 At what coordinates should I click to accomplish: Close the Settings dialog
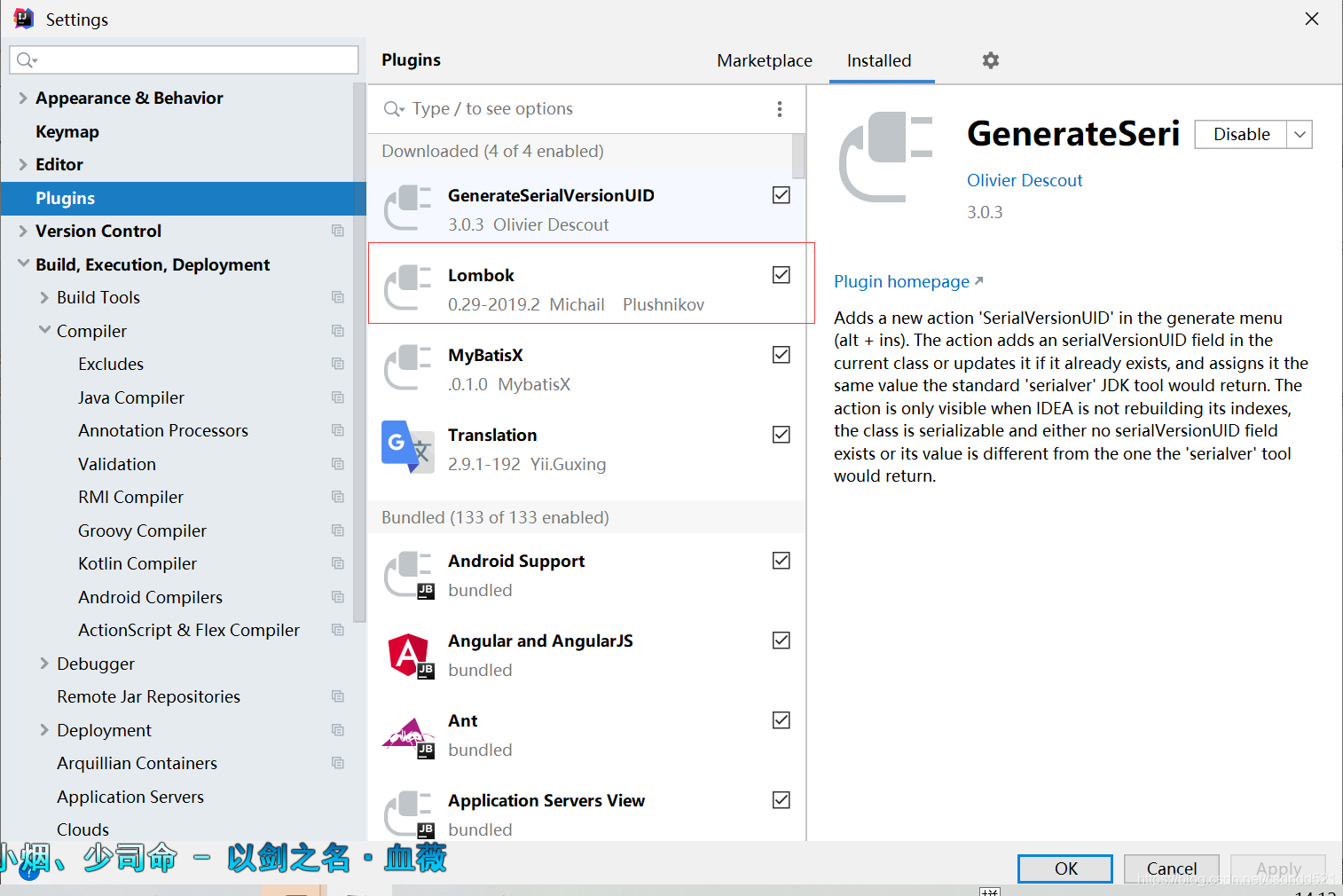(x=1312, y=19)
